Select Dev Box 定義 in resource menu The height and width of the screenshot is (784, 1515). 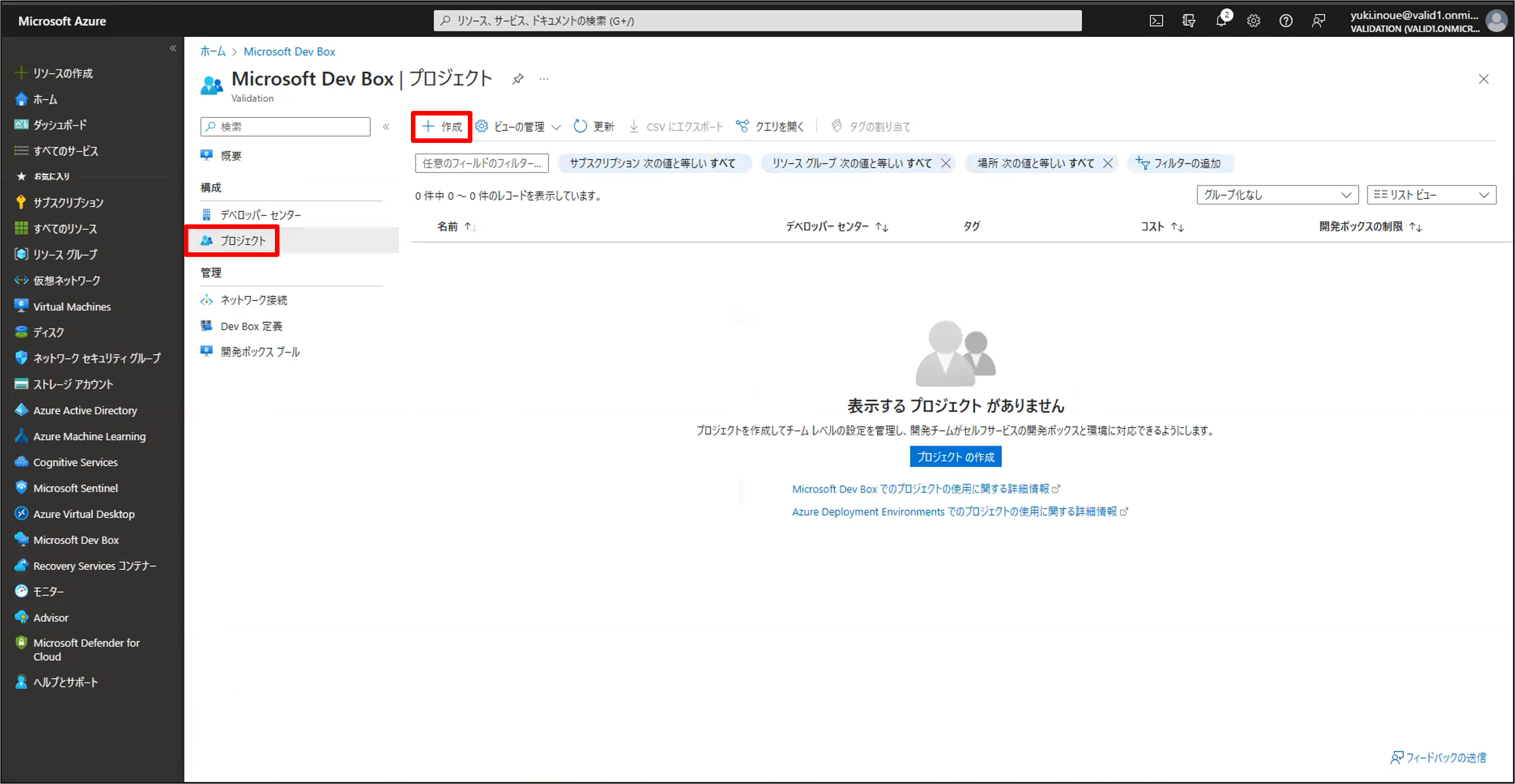251,326
